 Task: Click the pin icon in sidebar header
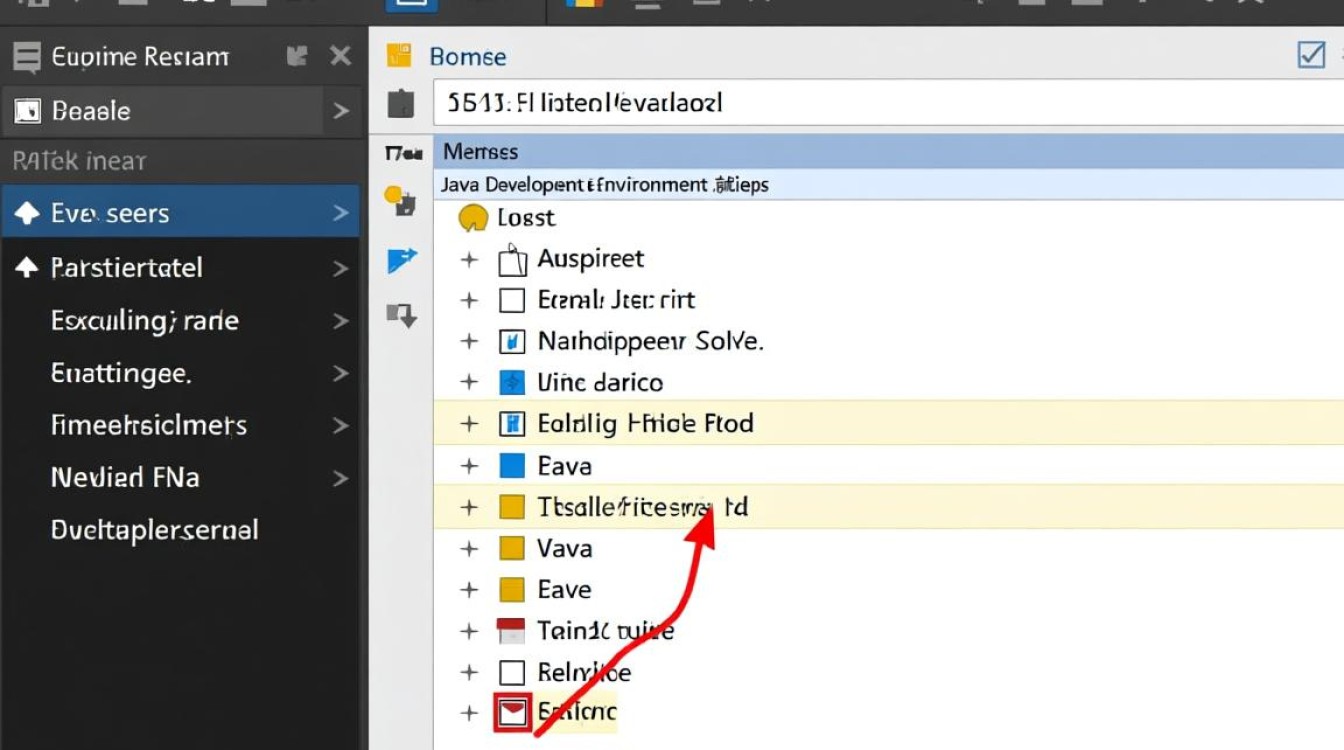(x=297, y=56)
